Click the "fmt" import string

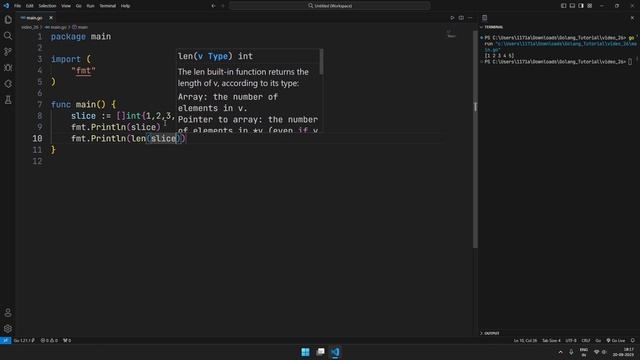tap(83, 71)
